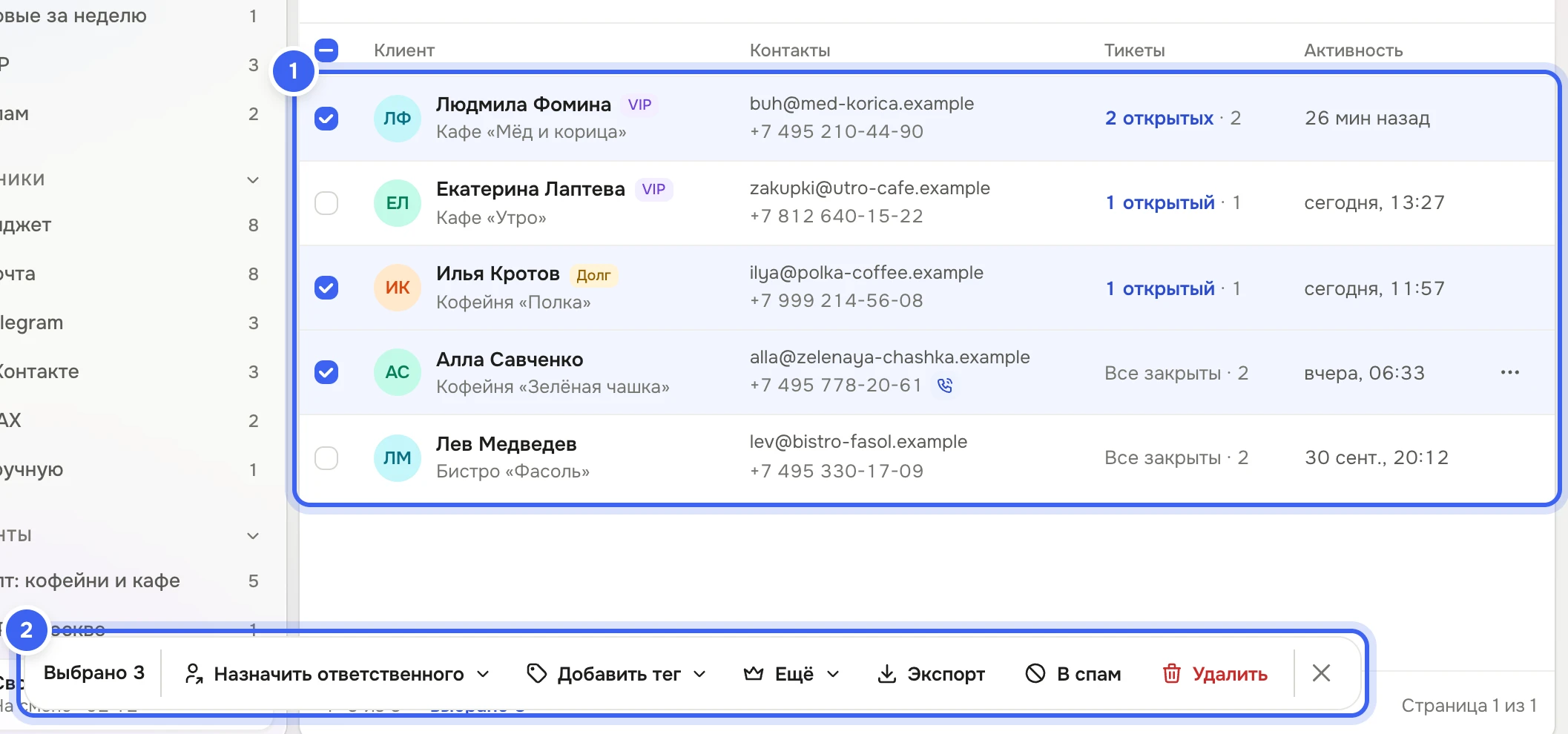Click the VIP tag next to Людмила Фомина

click(639, 105)
